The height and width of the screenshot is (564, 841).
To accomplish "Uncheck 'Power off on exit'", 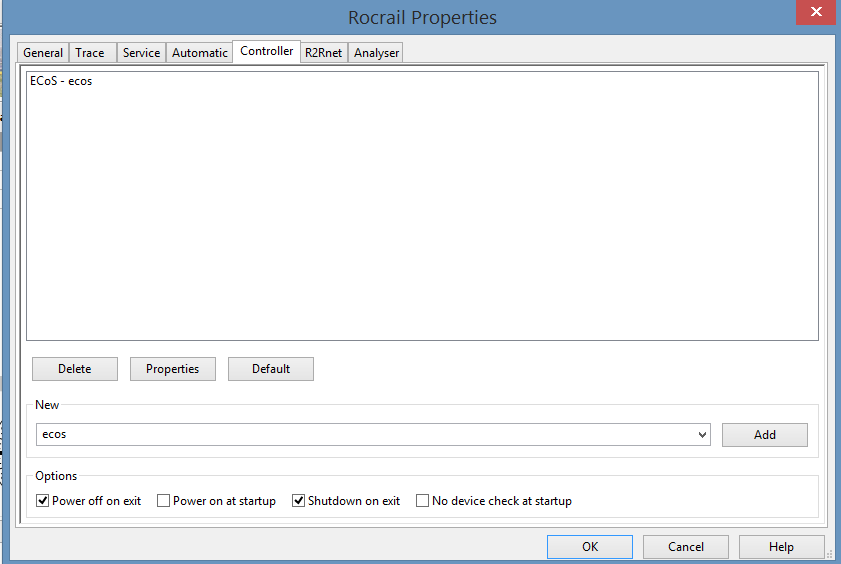I will pos(43,501).
